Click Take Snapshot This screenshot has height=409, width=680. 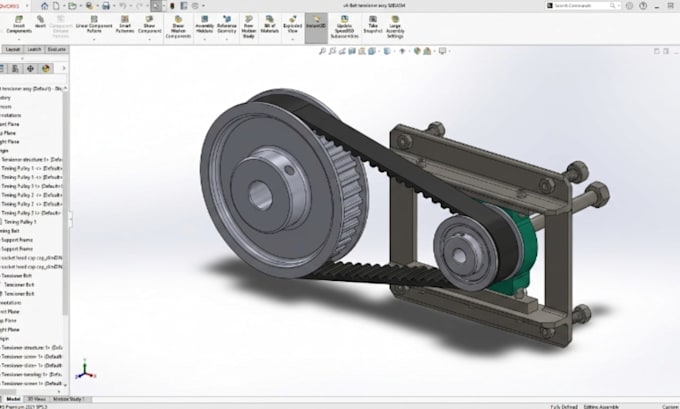click(373, 24)
